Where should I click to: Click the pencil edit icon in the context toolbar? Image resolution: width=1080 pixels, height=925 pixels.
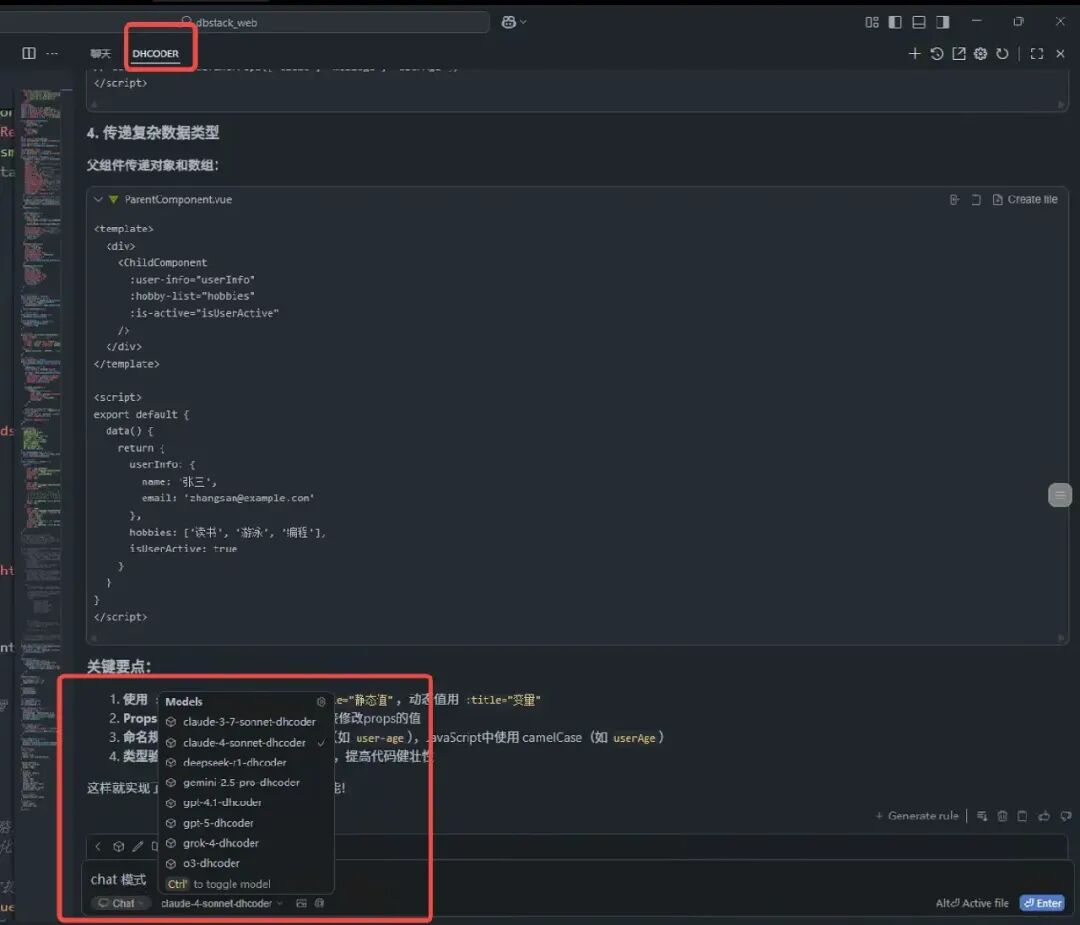point(138,846)
